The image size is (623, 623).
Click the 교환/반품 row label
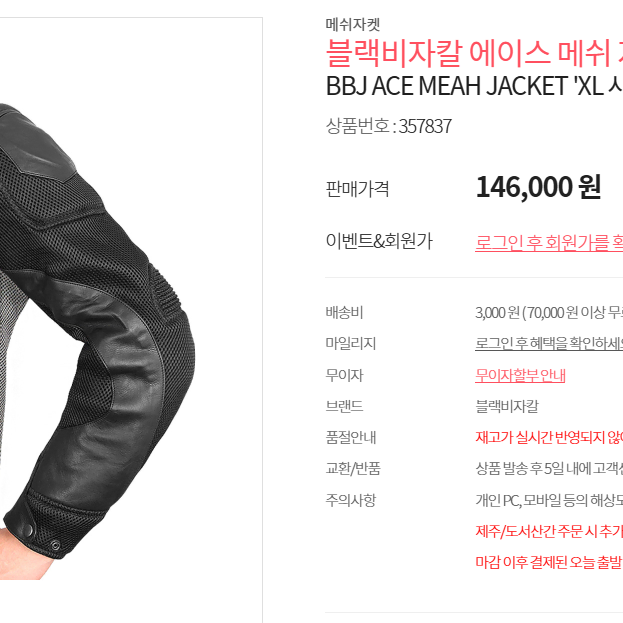pos(353,469)
